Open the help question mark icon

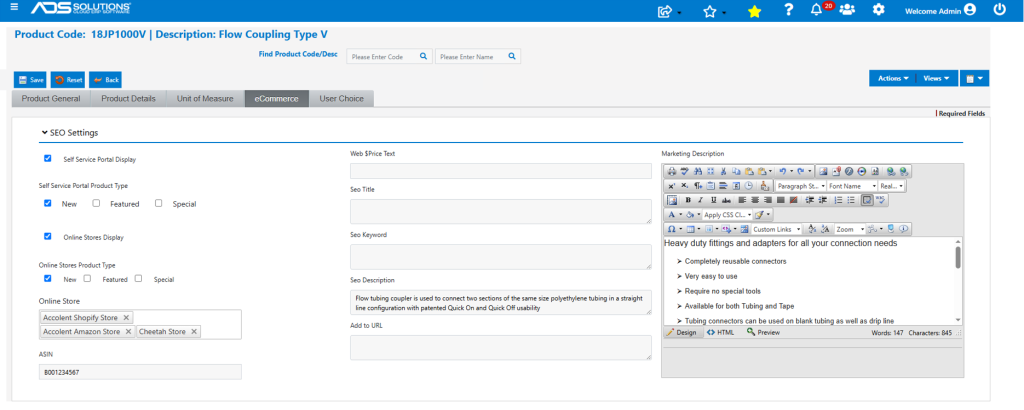tap(789, 10)
